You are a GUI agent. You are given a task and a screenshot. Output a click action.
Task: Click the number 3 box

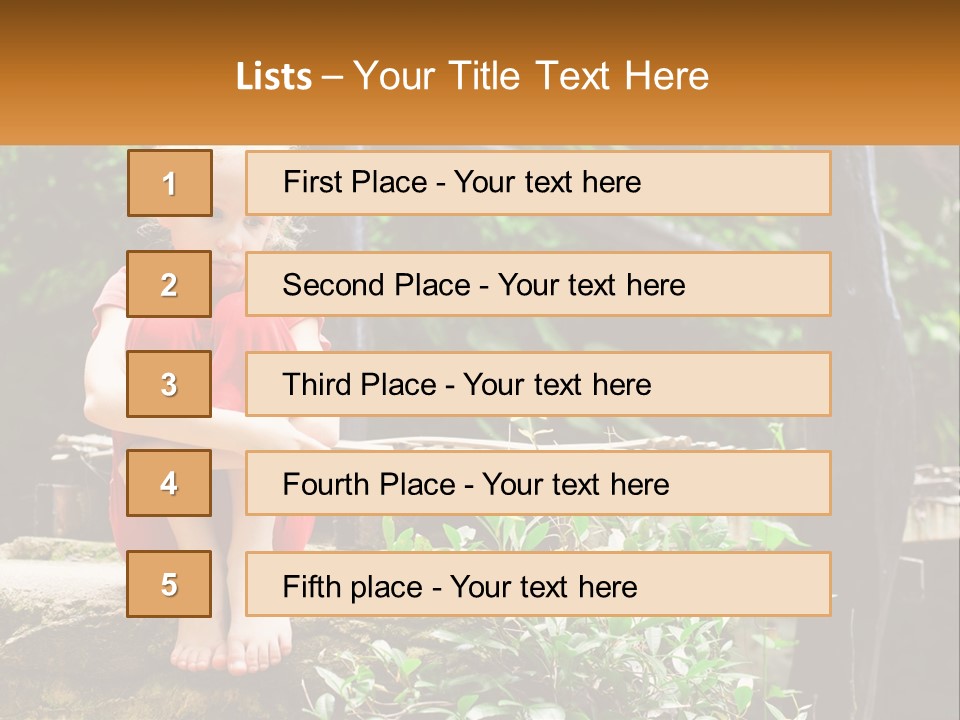[170, 384]
